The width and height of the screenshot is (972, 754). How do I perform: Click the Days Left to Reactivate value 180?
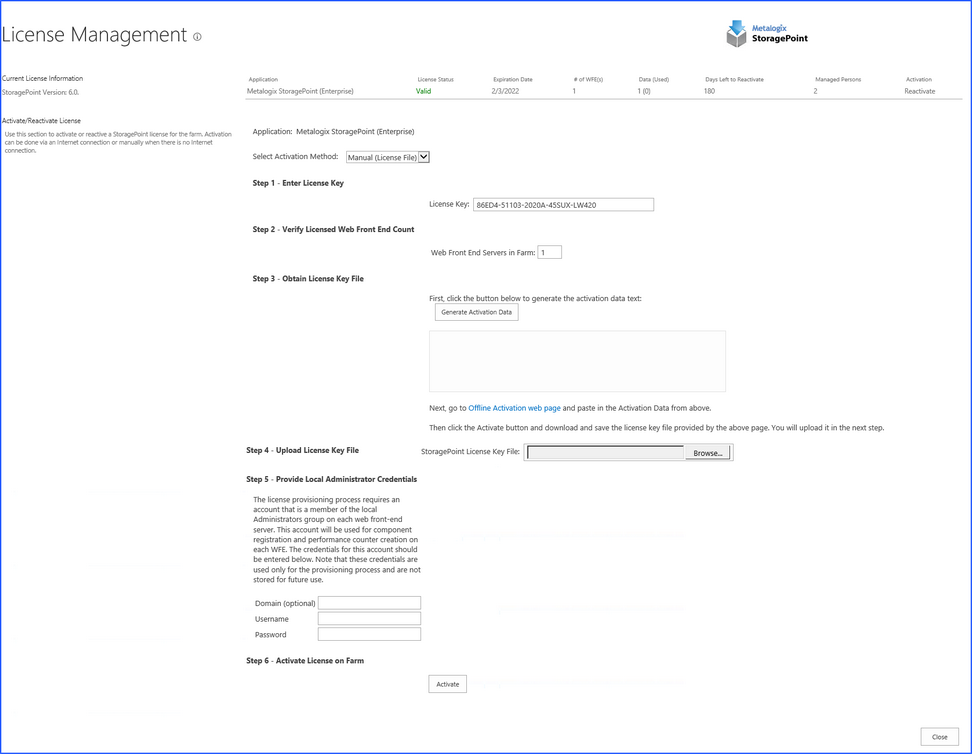[709, 91]
